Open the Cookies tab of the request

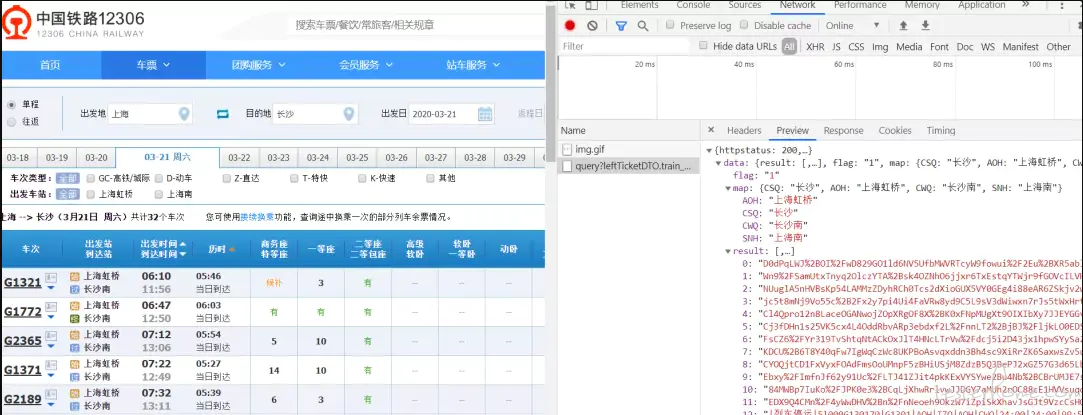[894, 130]
